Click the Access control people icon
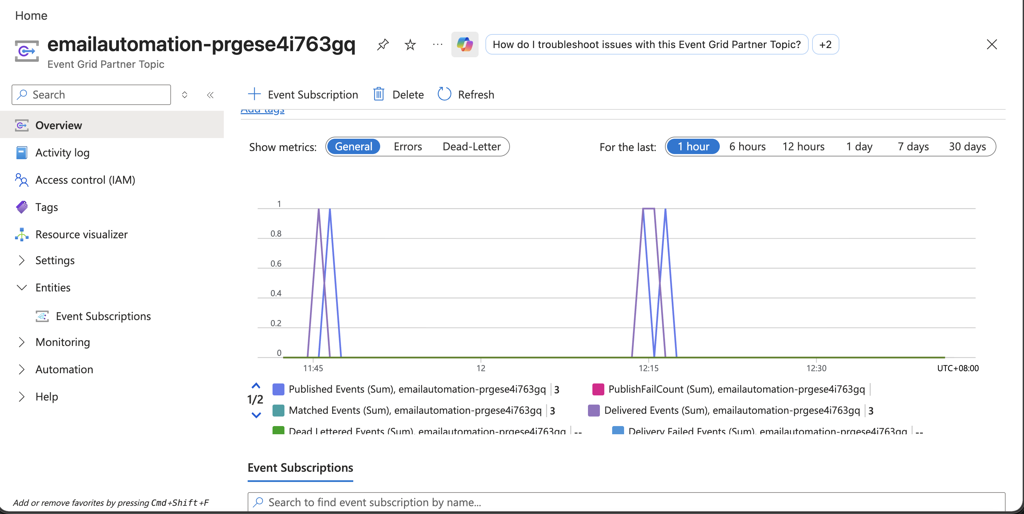Image resolution: width=1024 pixels, height=514 pixels. [x=22, y=180]
